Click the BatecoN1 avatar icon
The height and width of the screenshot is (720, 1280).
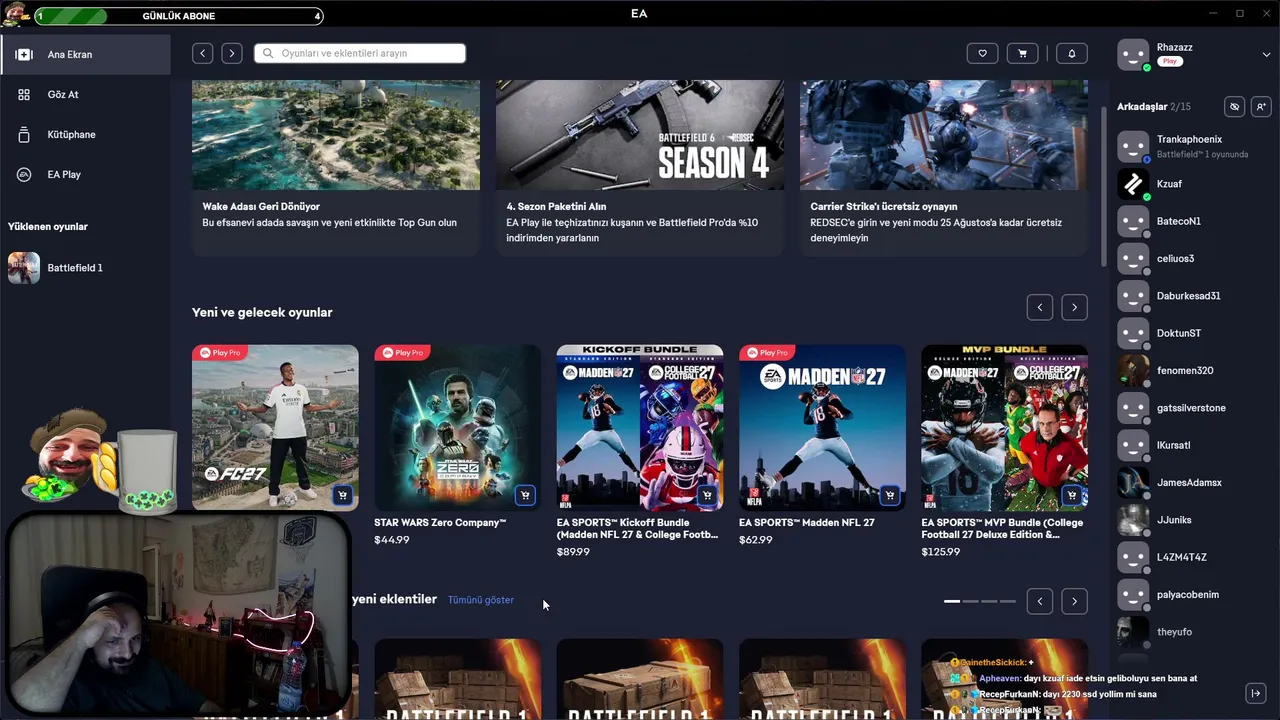point(1133,221)
